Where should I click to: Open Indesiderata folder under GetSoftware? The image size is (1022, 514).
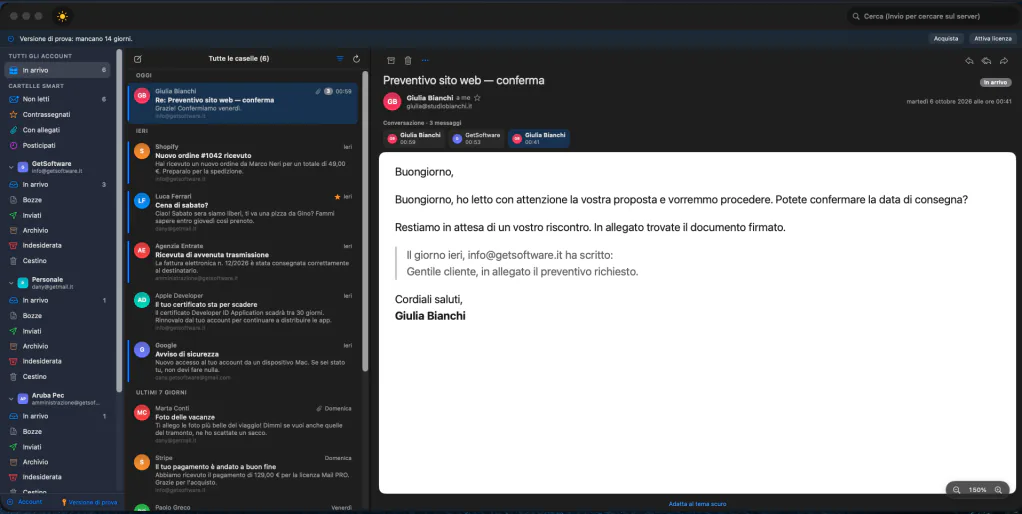(57, 245)
